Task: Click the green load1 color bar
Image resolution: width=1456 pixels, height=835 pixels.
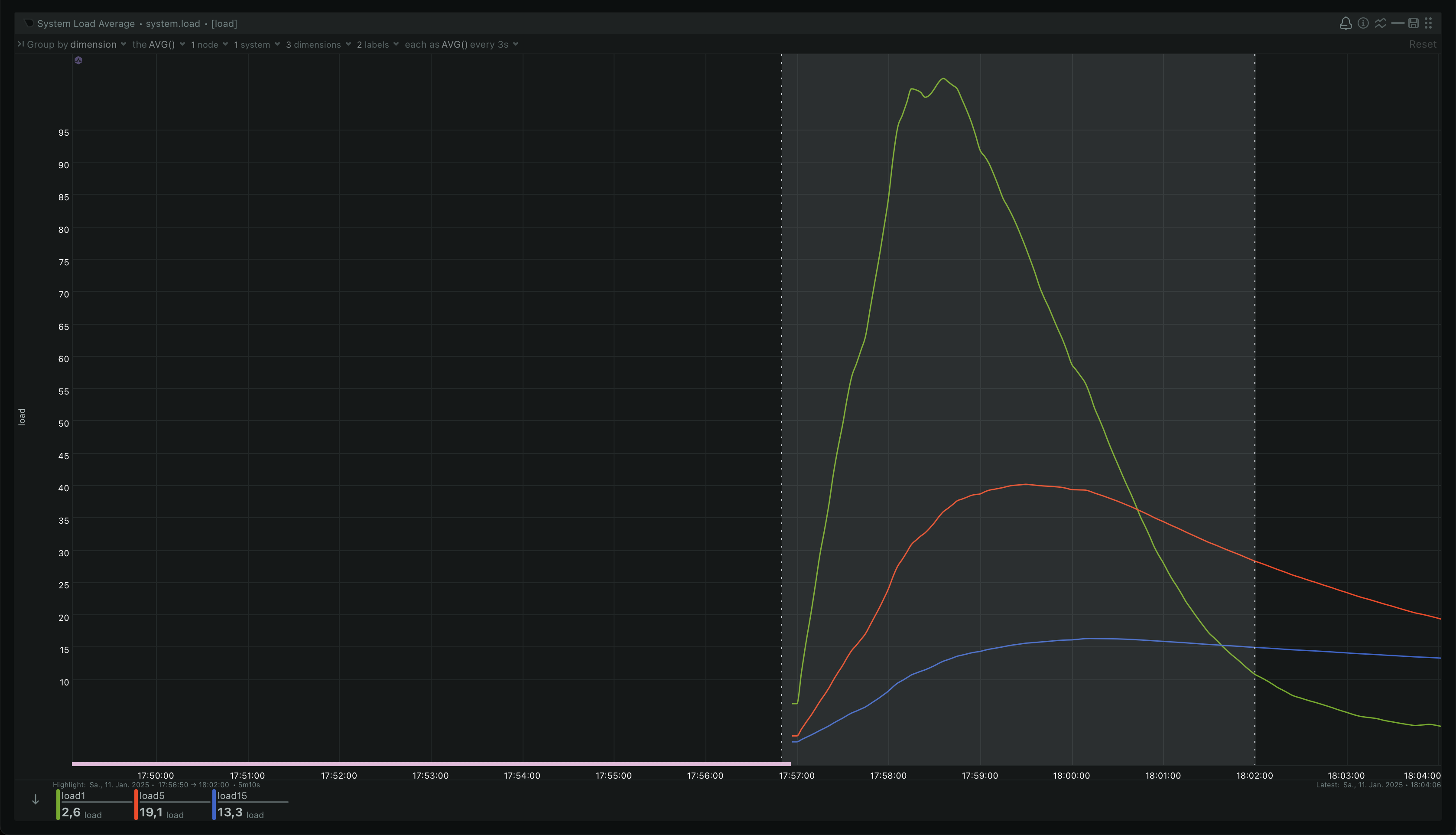Action: point(58,805)
